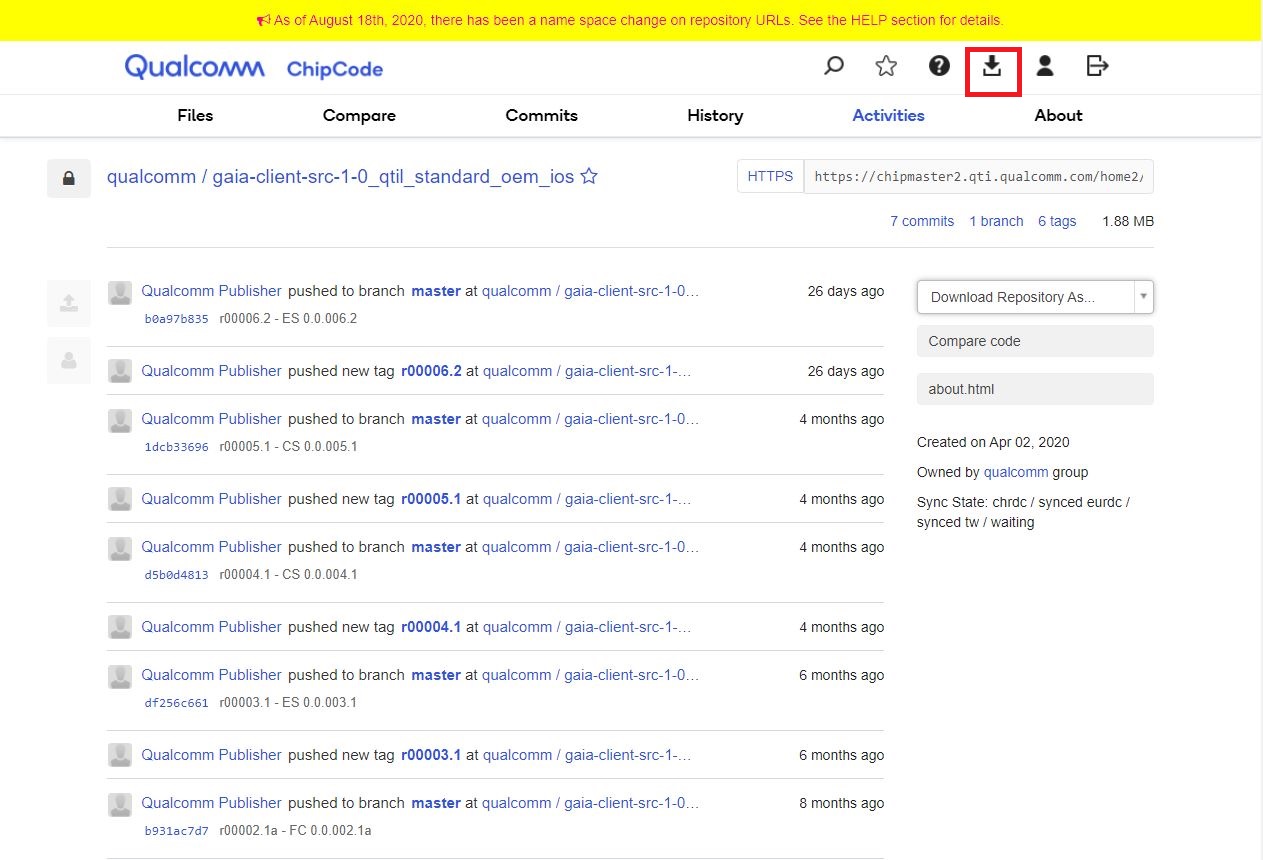1263x860 pixels.
Task: Open commit hash d5b0d4813
Action: point(177,575)
